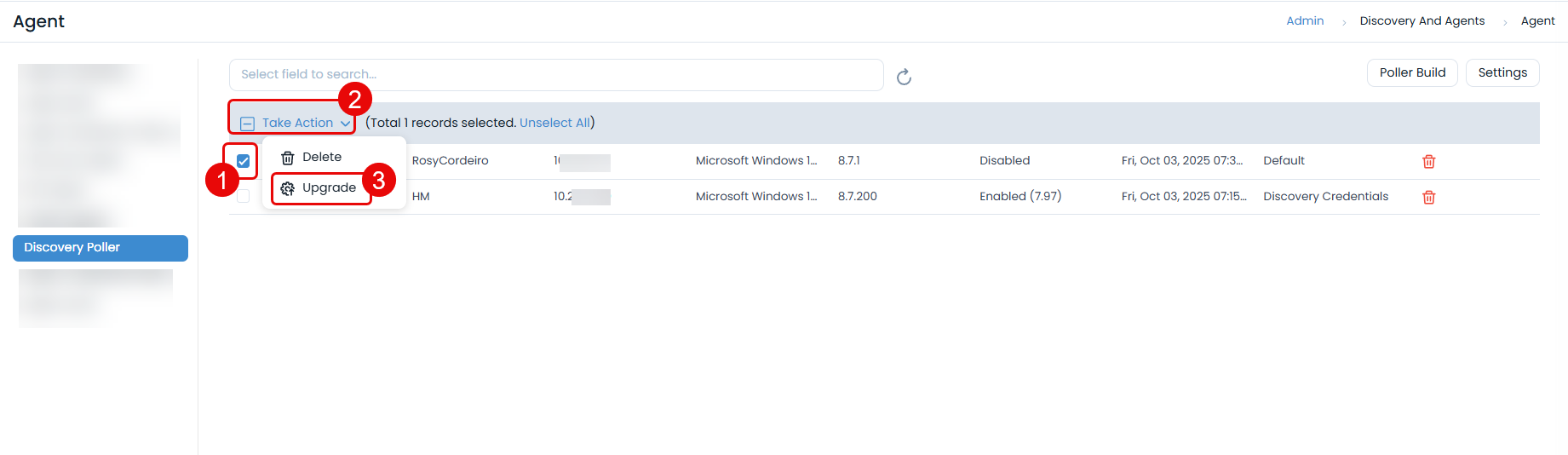This screenshot has width=1568, height=455.
Task: Select Discovery Poller in the sidebar
Action: click(x=100, y=248)
